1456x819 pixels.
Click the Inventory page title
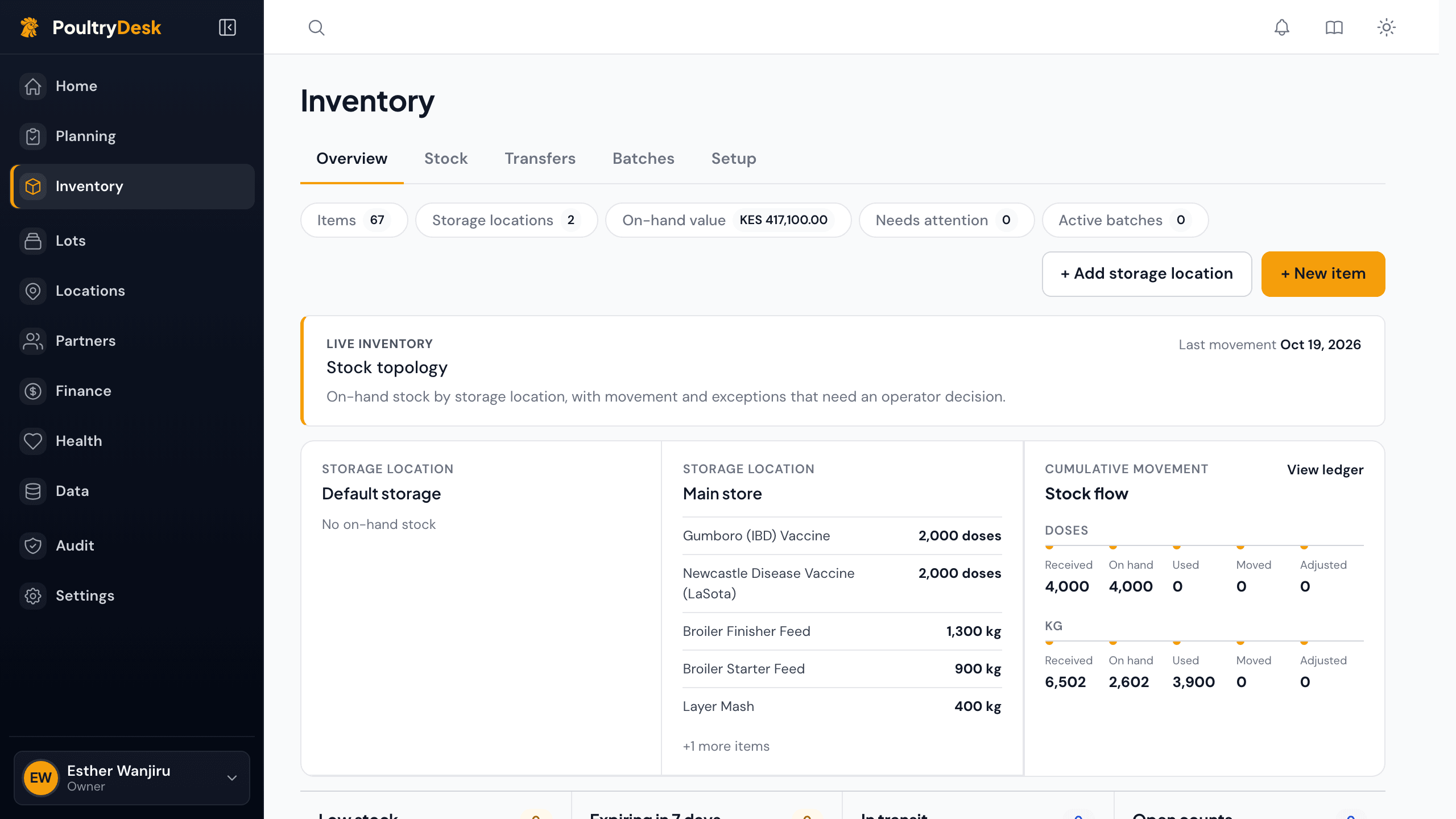tap(367, 101)
